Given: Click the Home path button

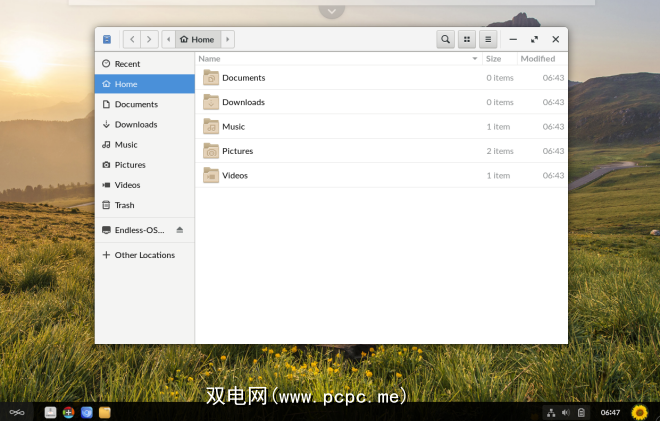Looking at the screenshot, I should tap(197, 40).
